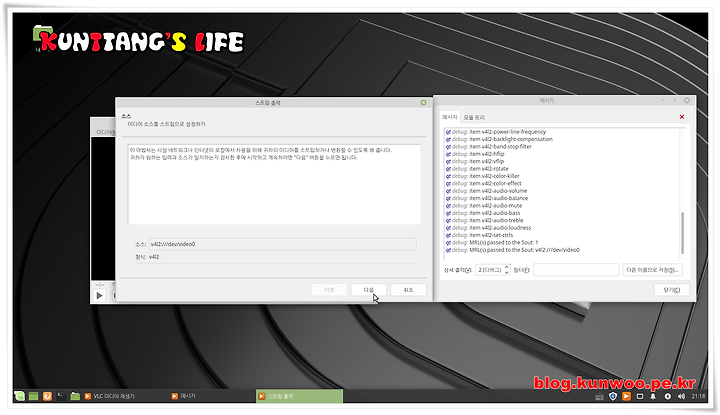
Task: Open the keyboard tray icon
Action: 599,396
